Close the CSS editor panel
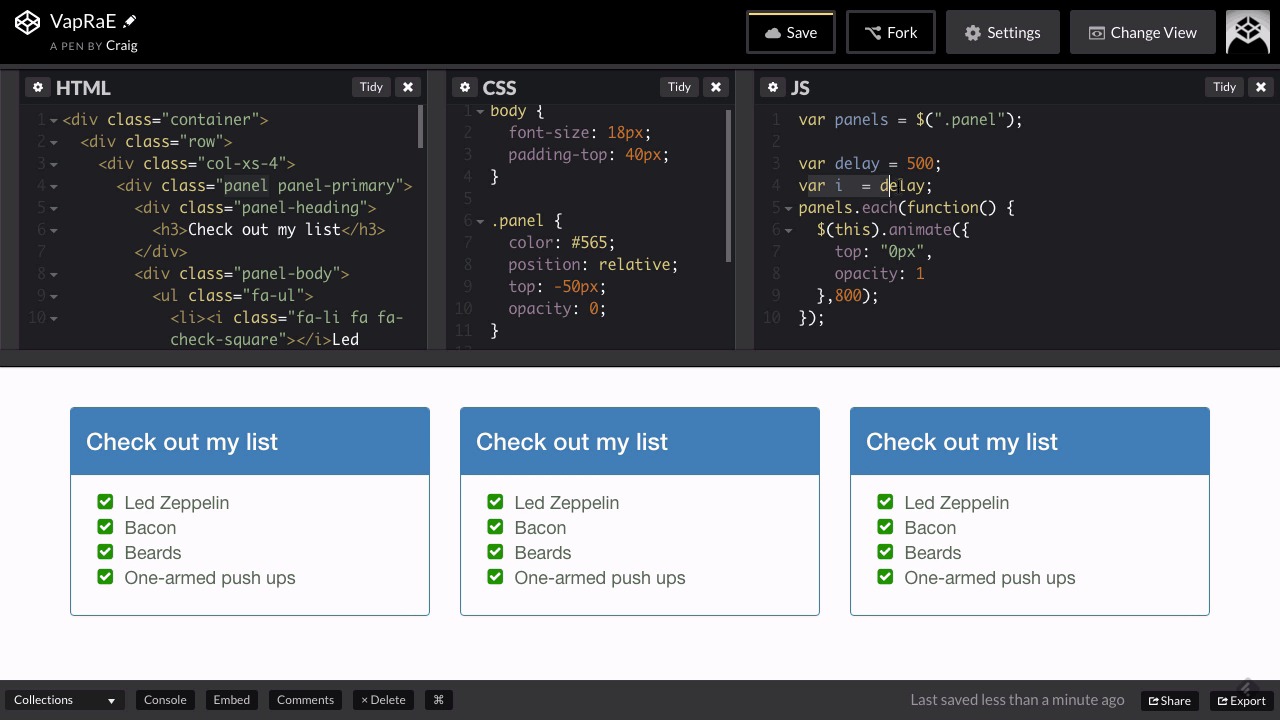1280x720 pixels. coord(716,87)
